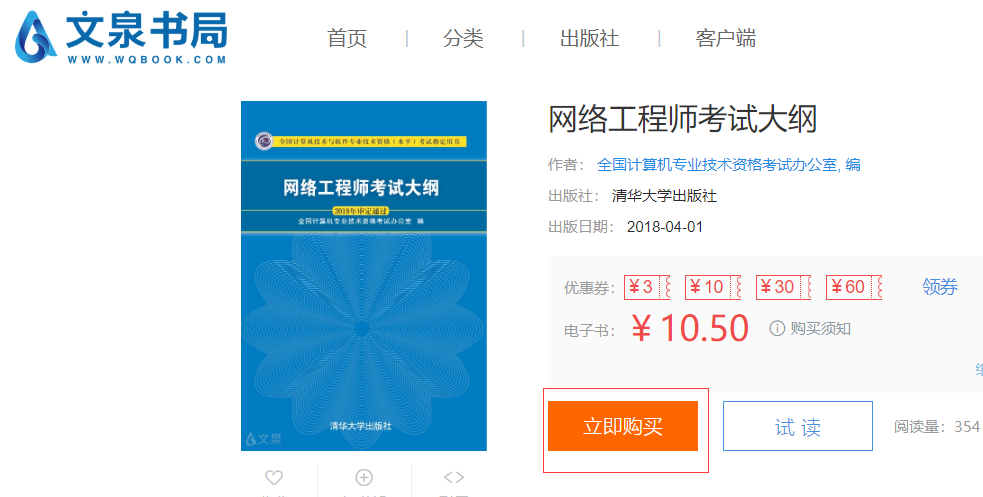The image size is (983, 497).
Task: Open the 首页 menu item
Action: pos(347,38)
